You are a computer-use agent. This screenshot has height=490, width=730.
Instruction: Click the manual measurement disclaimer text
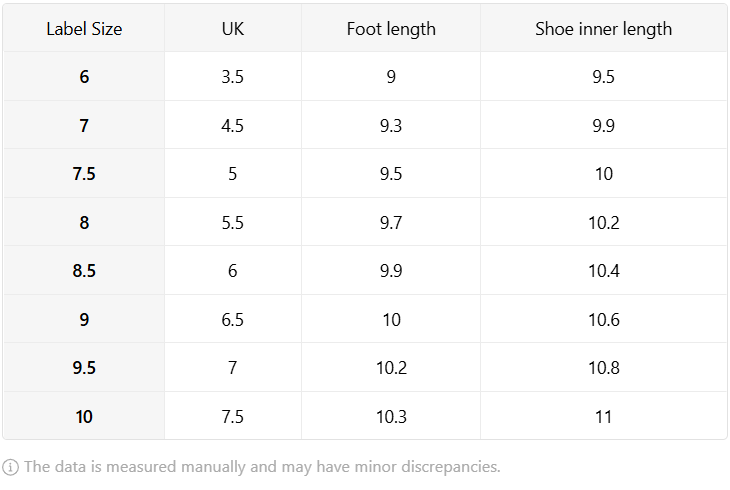(262, 467)
